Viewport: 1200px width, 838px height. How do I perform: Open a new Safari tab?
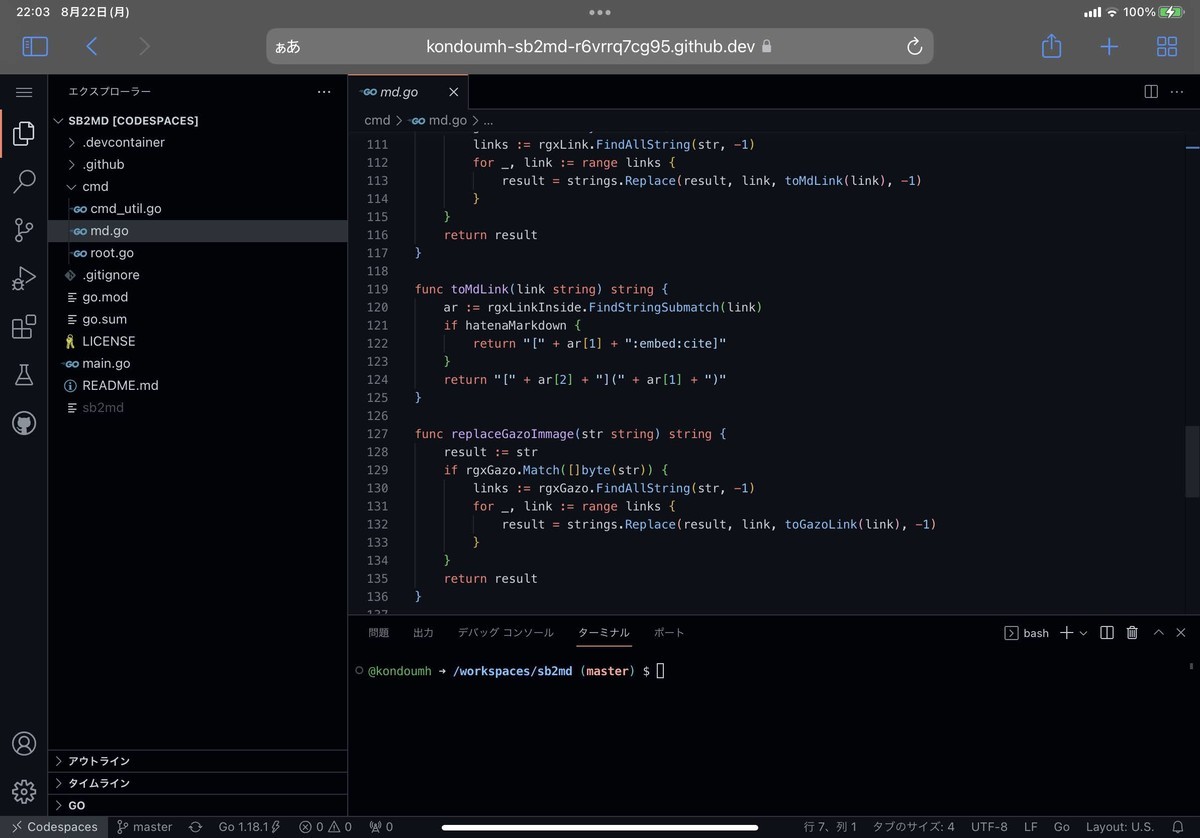(1109, 46)
